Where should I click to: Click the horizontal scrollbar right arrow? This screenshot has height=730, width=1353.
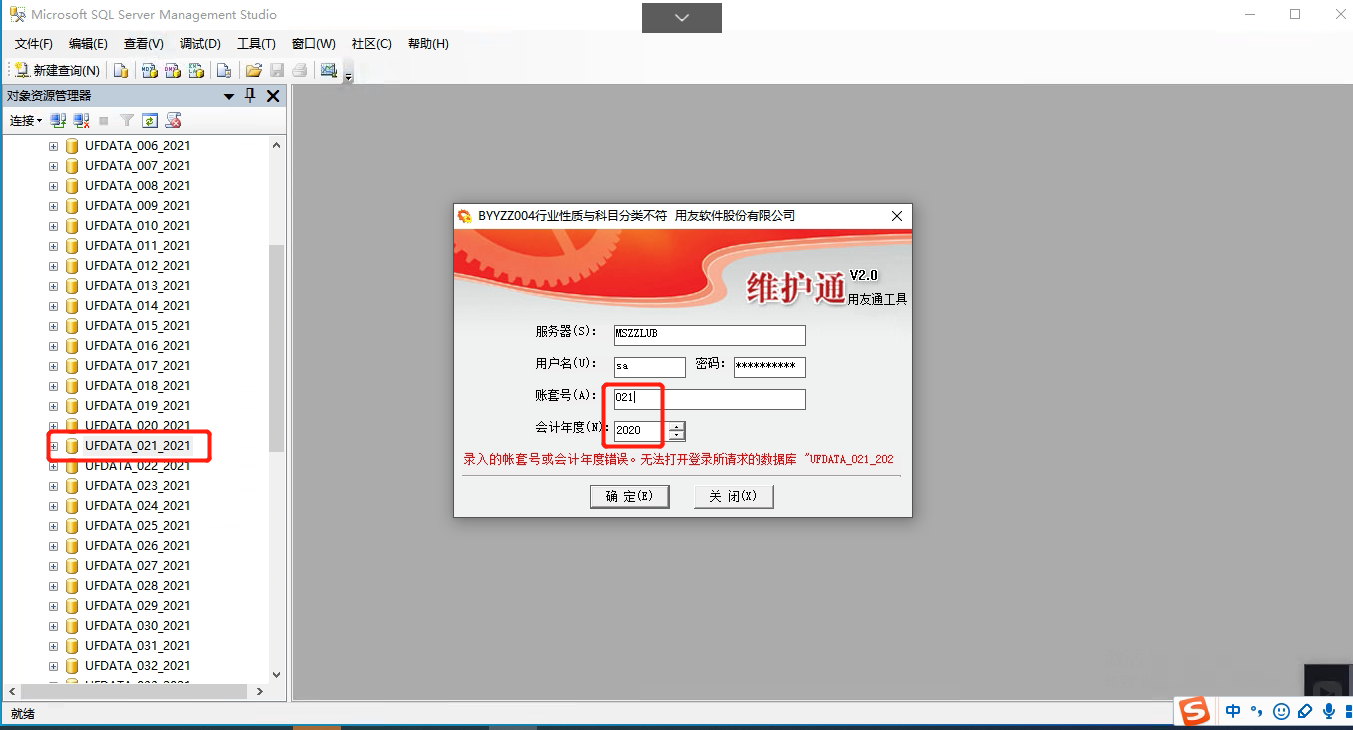(260, 691)
